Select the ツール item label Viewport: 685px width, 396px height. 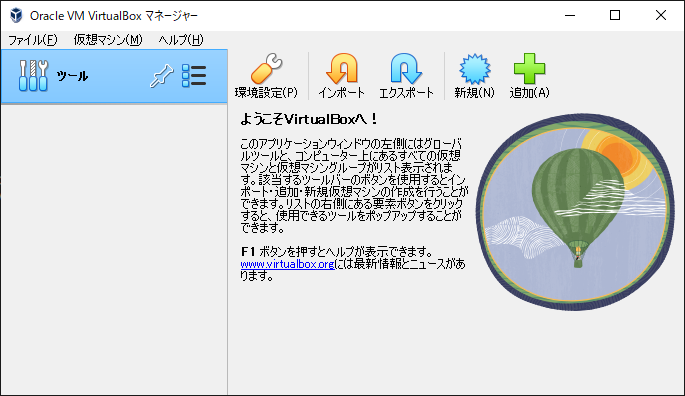[73, 76]
